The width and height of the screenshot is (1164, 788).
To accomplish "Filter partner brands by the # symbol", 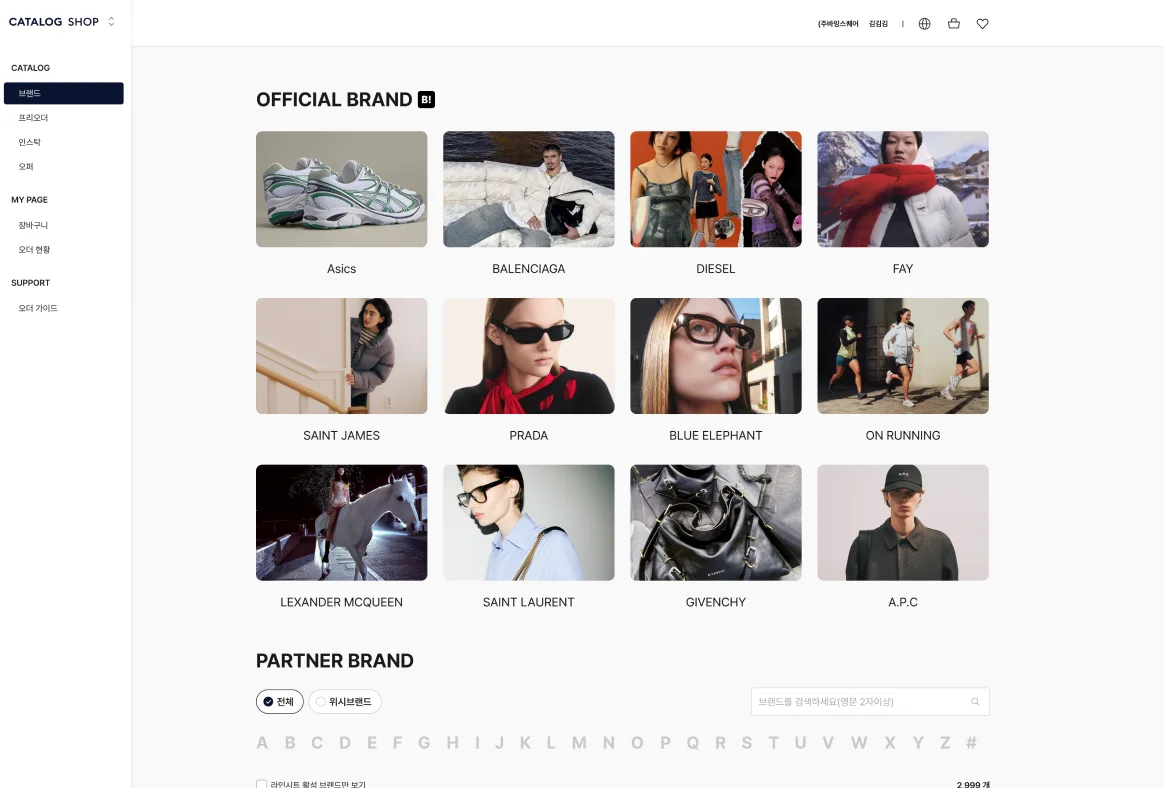I will [971, 743].
